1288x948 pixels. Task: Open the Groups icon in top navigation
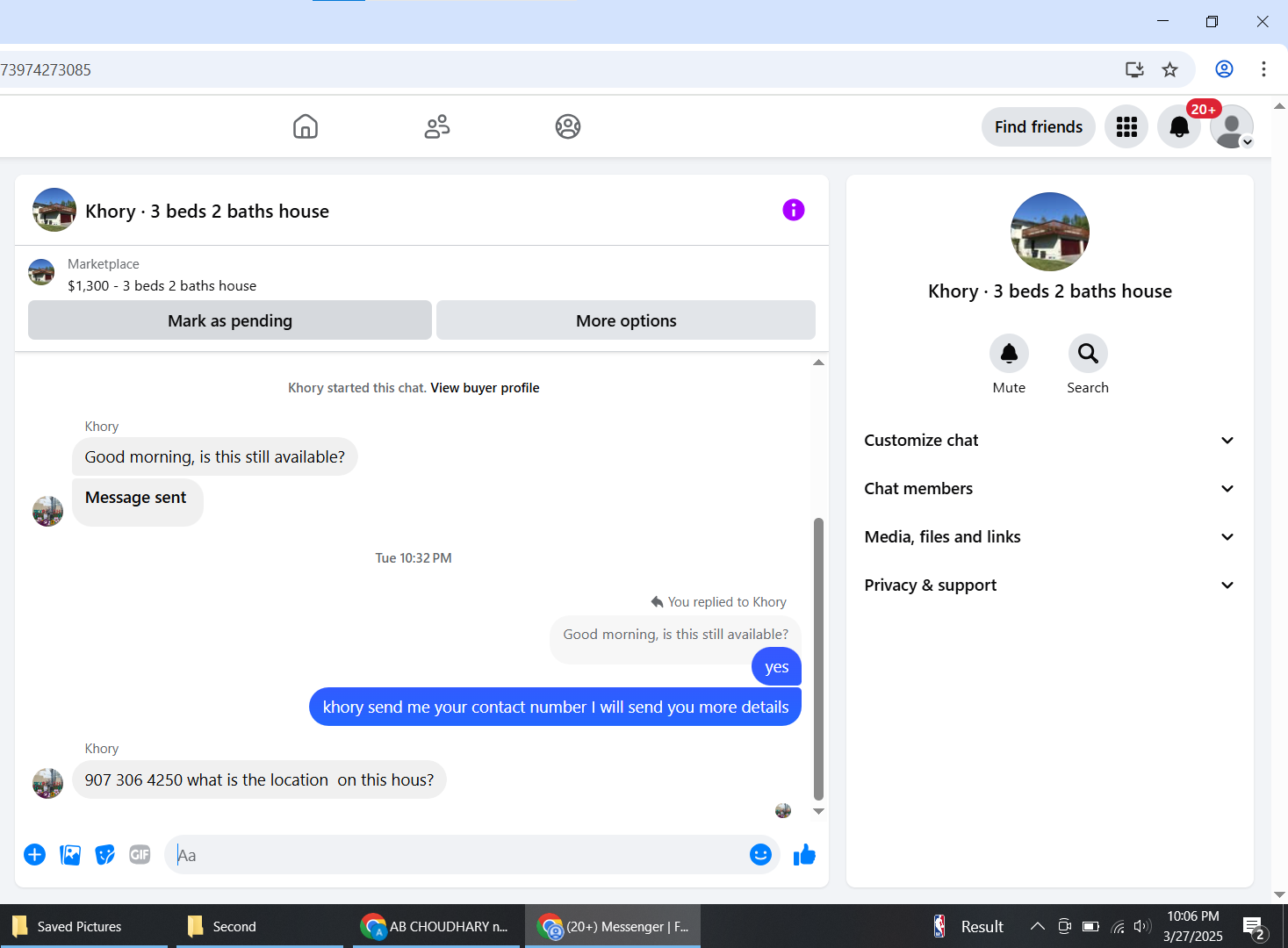568,126
